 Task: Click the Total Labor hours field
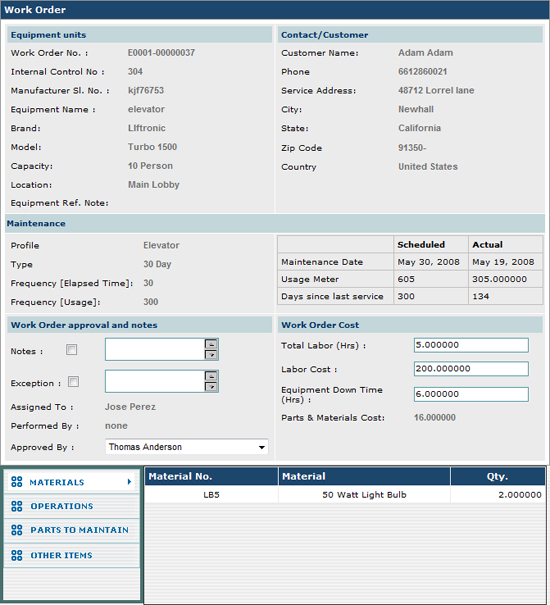(471, 345)
